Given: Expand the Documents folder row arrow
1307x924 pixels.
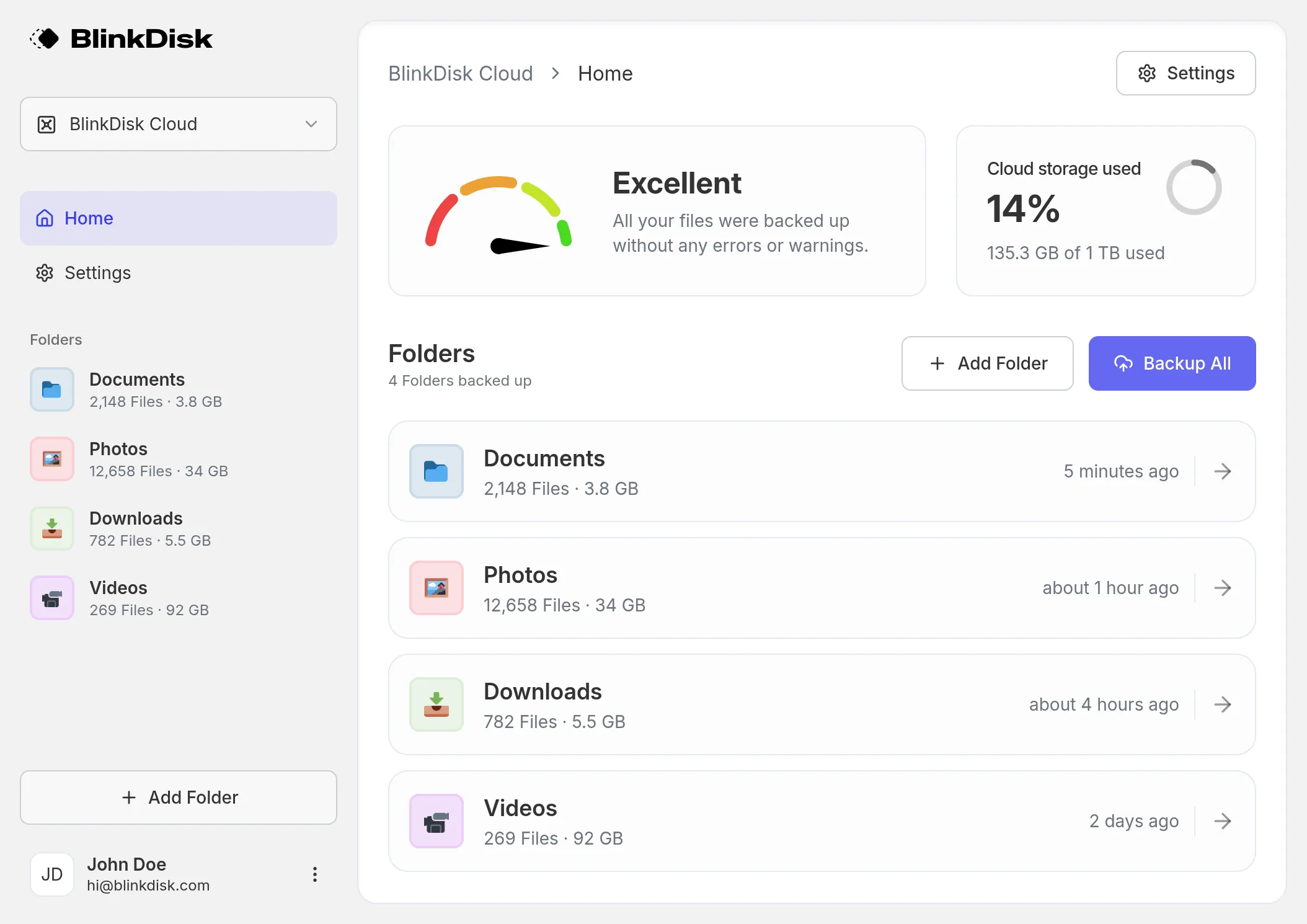Looking at the screenshot, I should pos(1223,471).
